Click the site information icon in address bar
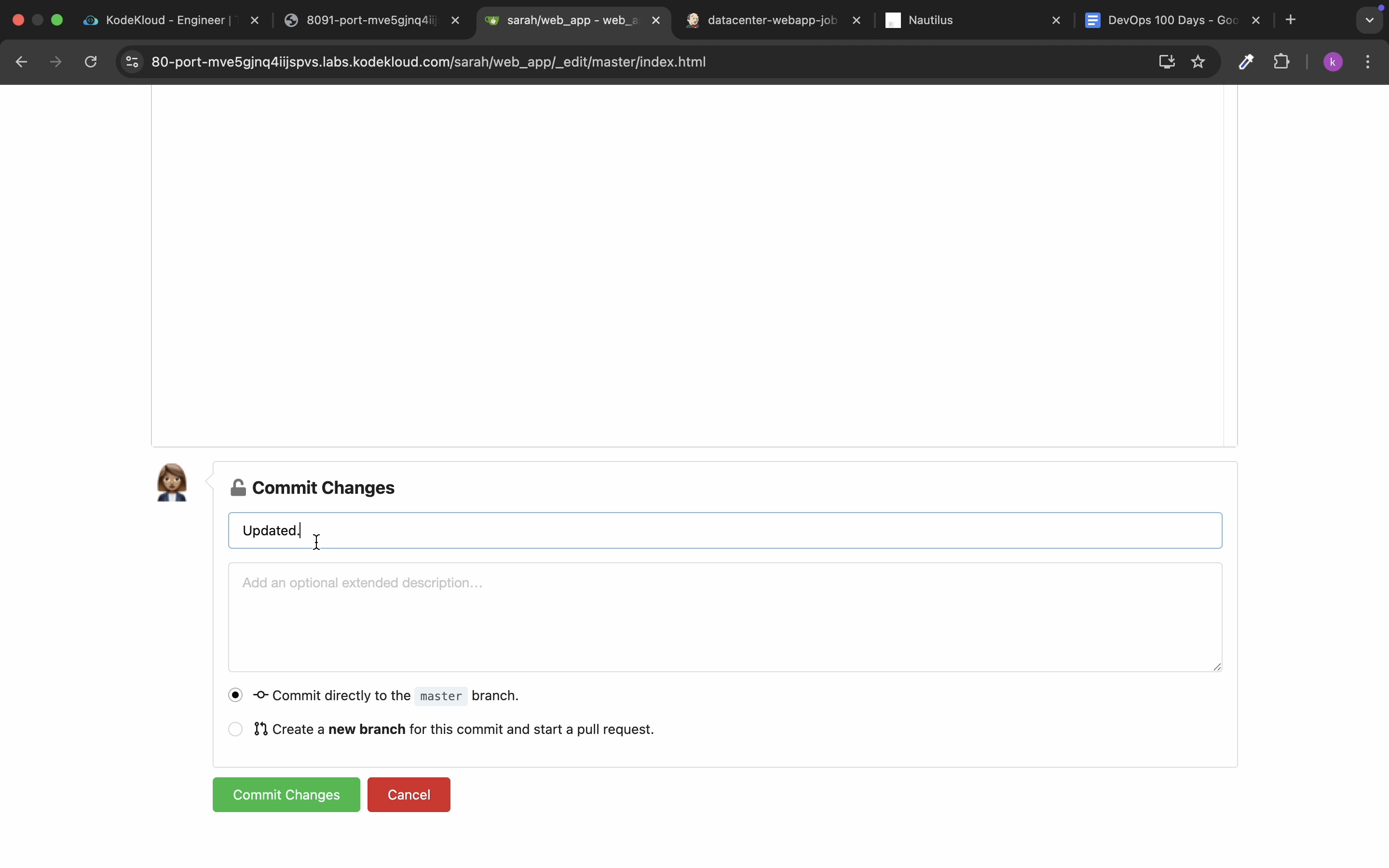This screenshot has height=868, width=1389. [132, 62]
